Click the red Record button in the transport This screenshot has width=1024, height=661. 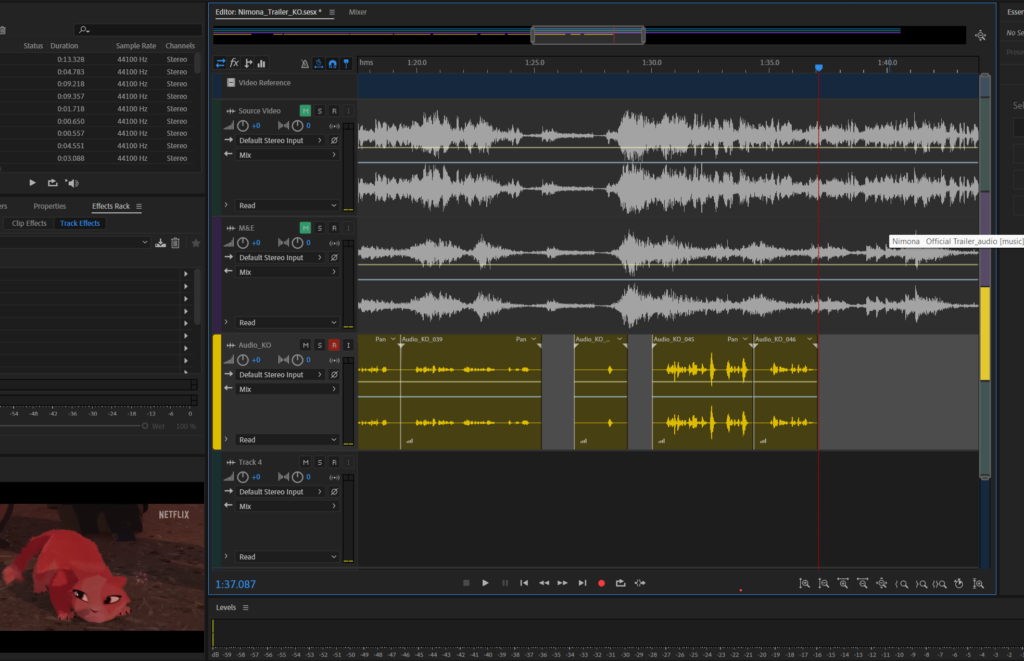click(601, 583)
